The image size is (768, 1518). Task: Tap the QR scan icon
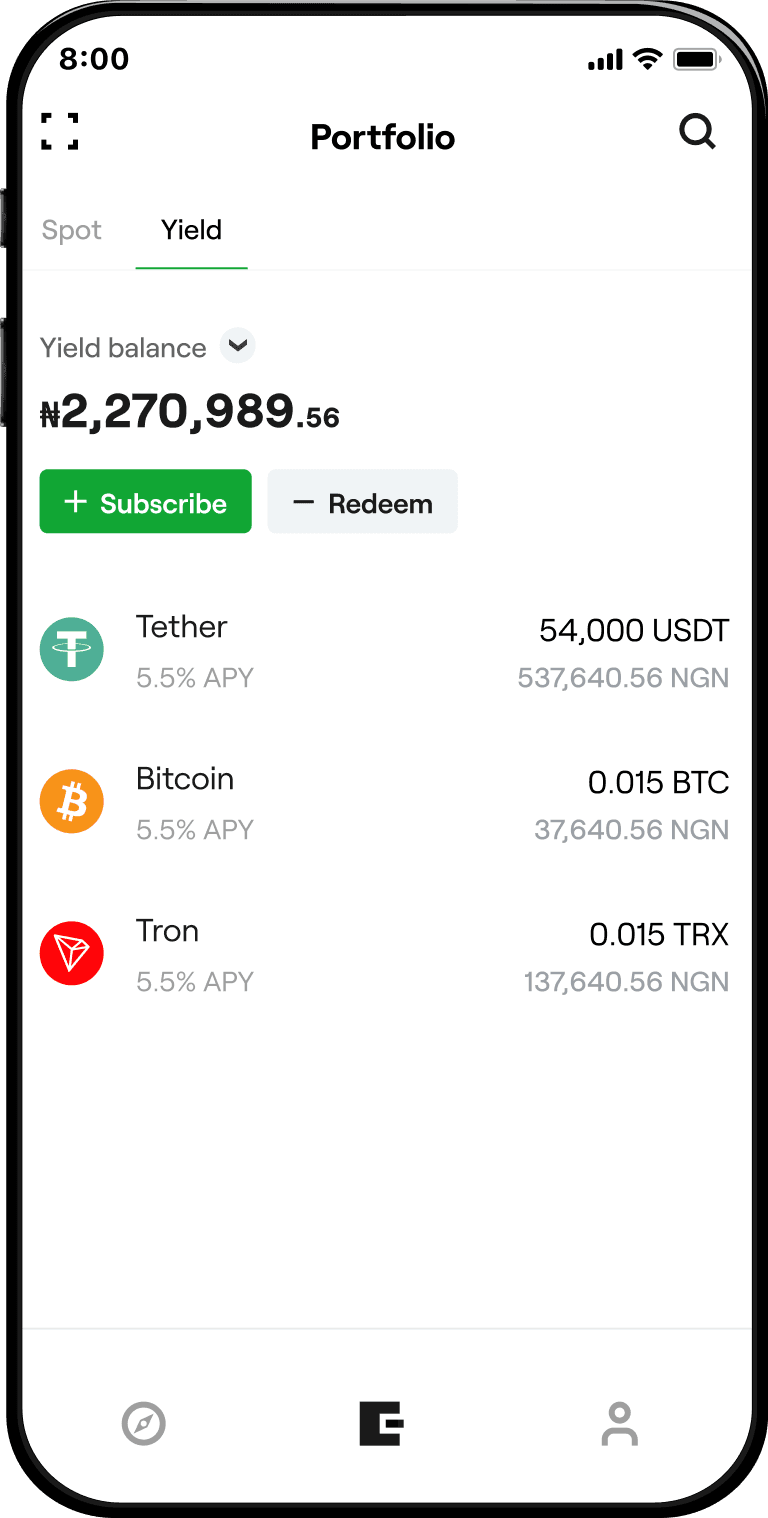tap(60, 132)
